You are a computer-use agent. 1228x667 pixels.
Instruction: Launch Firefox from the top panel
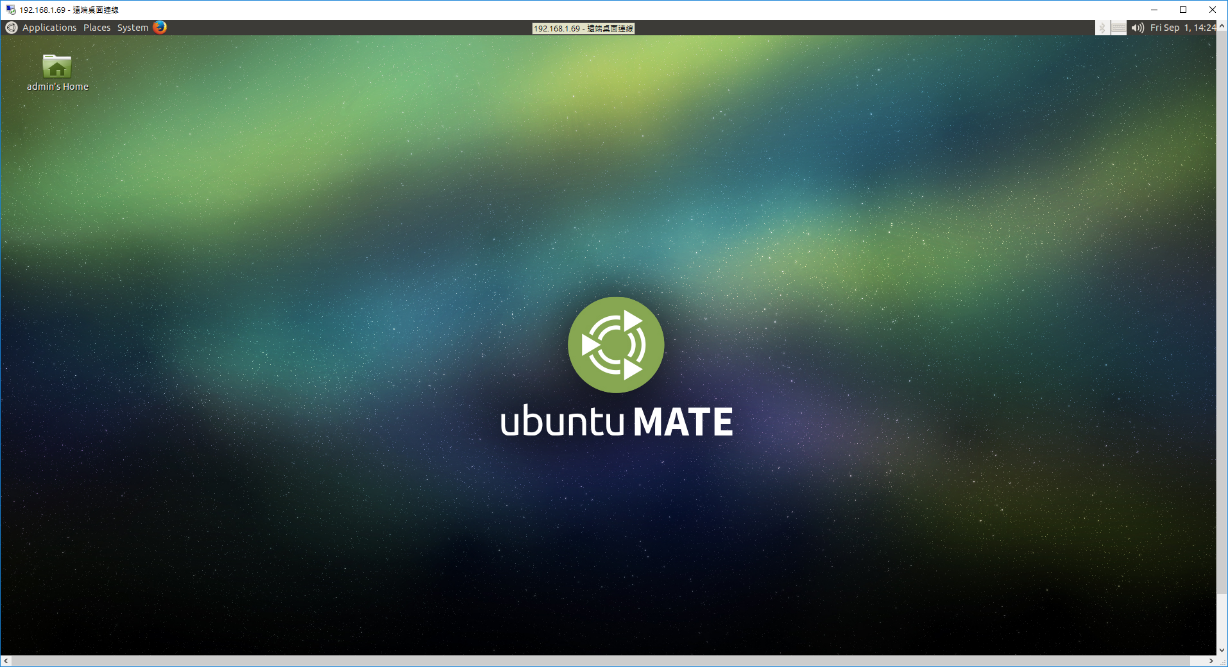pos(160,28)
